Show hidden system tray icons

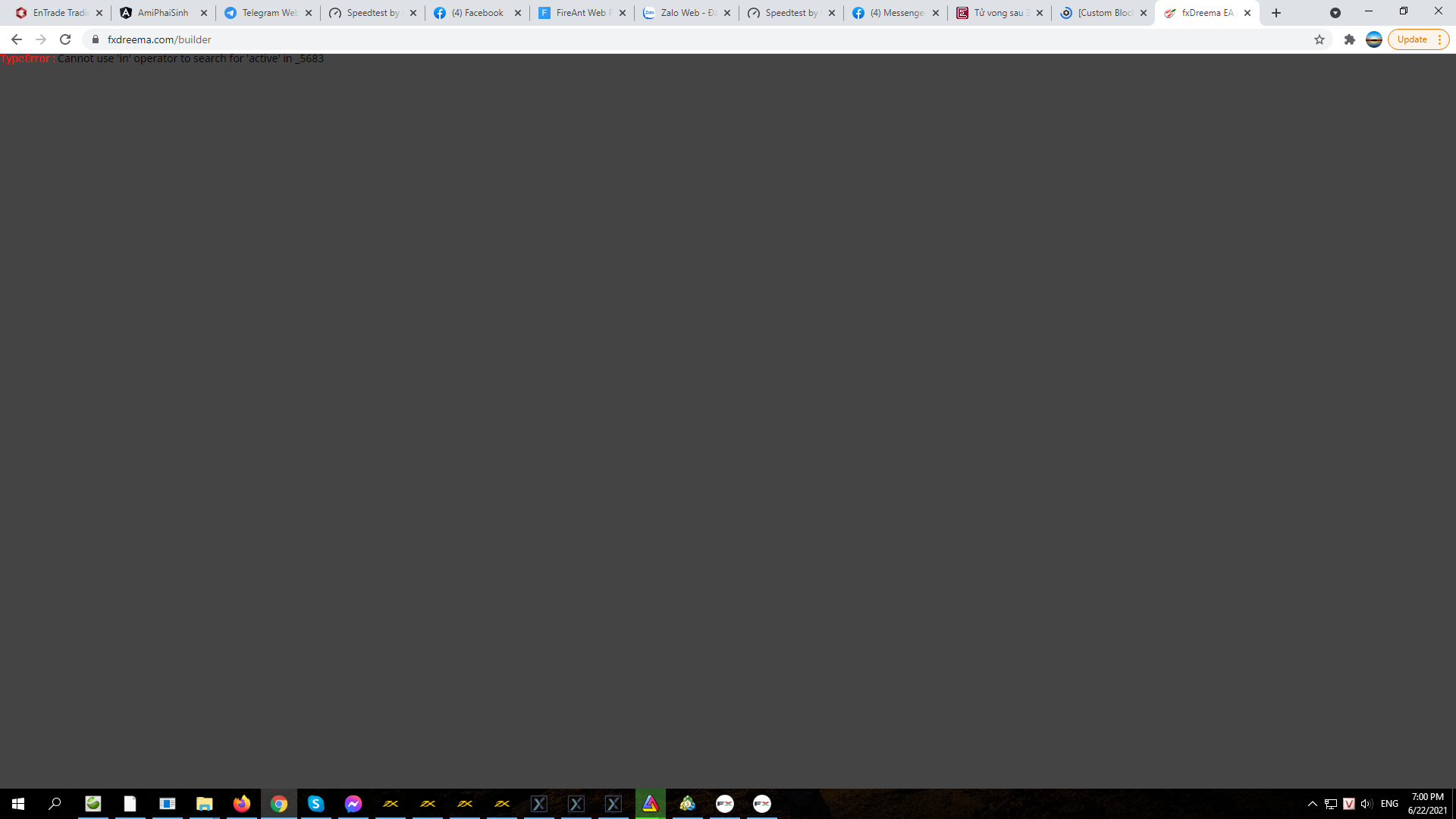pos(1313,804)
